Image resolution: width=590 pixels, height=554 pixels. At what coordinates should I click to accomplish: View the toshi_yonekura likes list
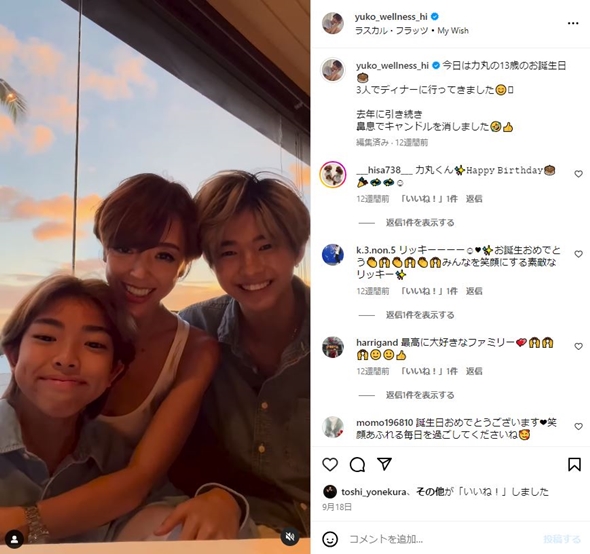point(374,492)
